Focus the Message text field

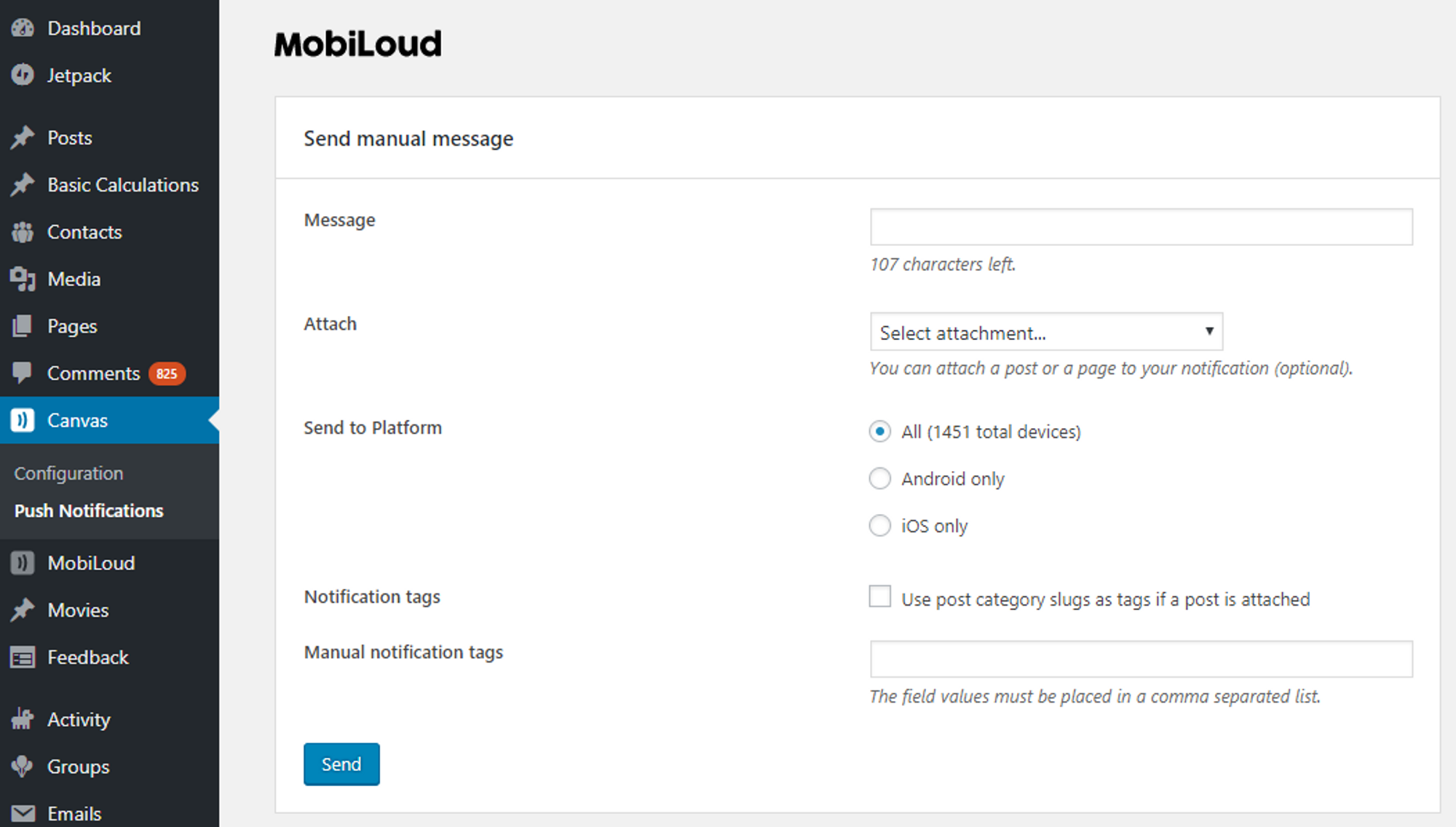point(1142,227)
